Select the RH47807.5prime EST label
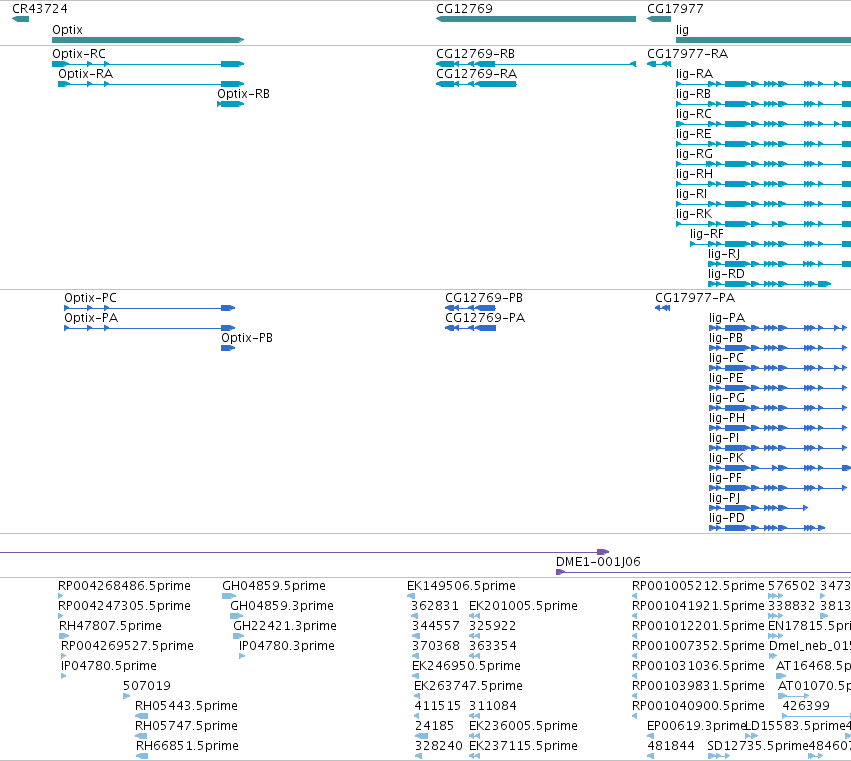This screenshot has width=851, height=761. 110,626
